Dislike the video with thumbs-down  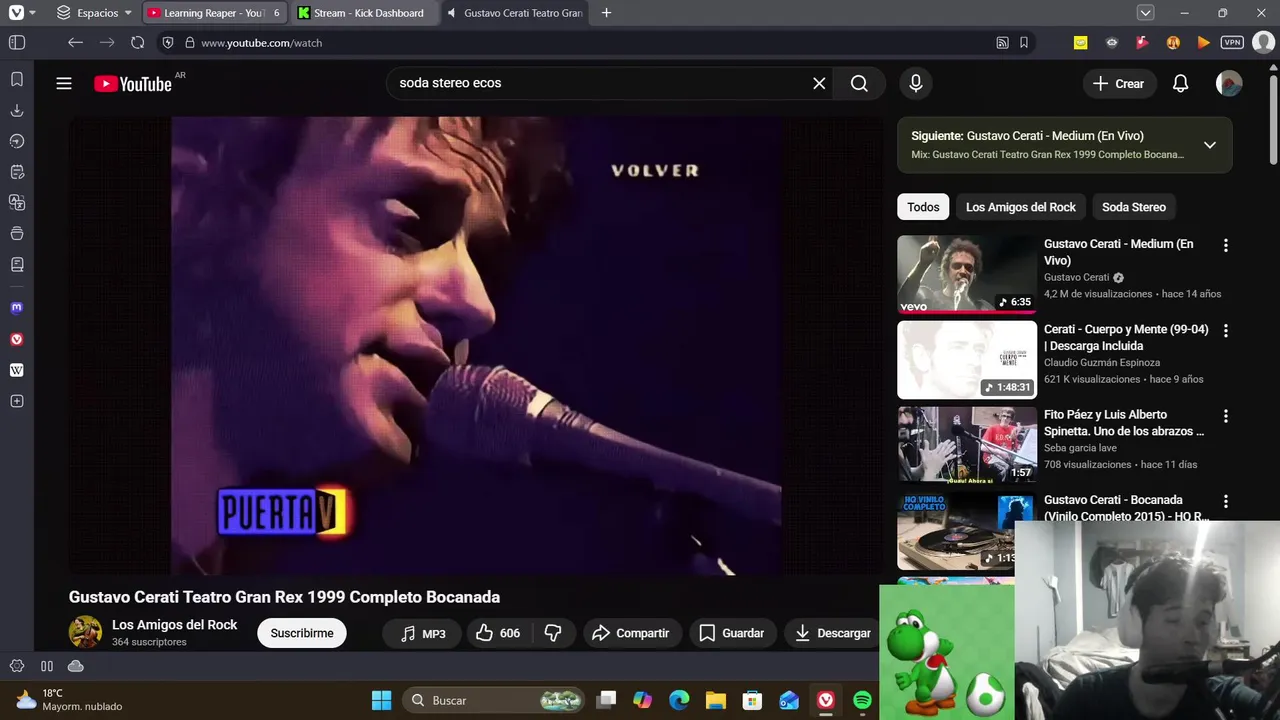[553, 633]
